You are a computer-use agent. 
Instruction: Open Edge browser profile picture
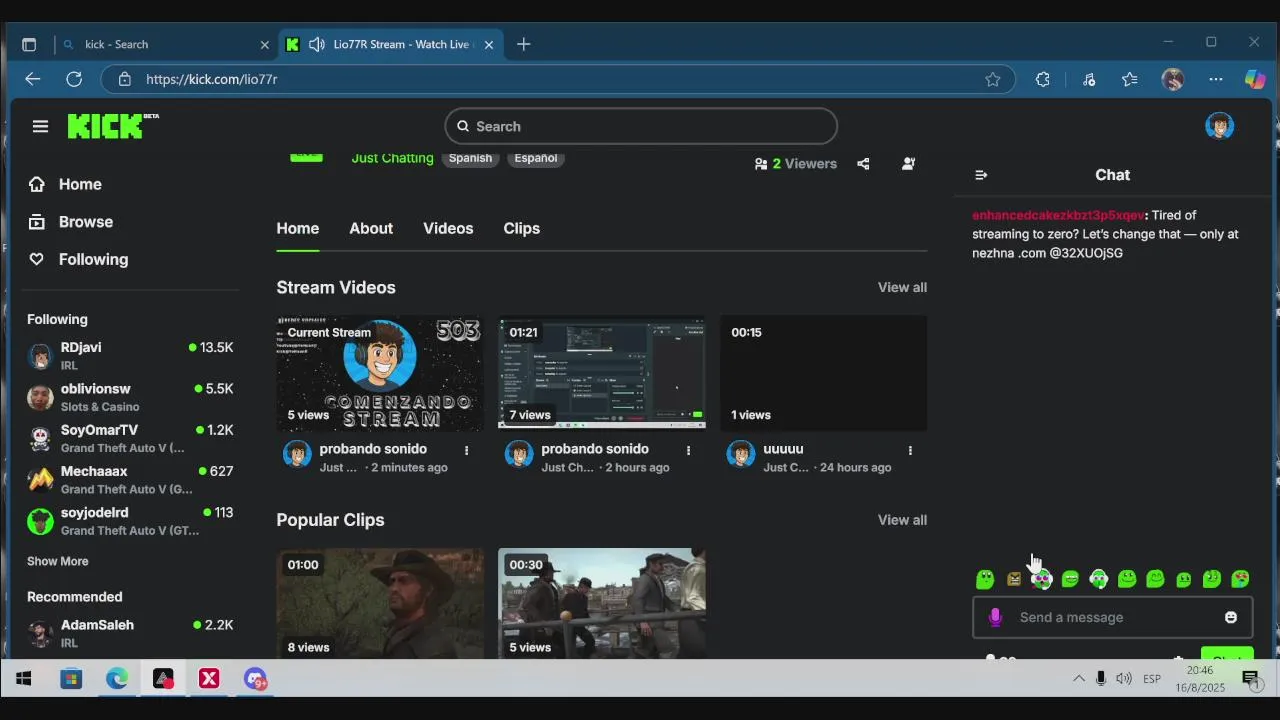[1173, 79]
